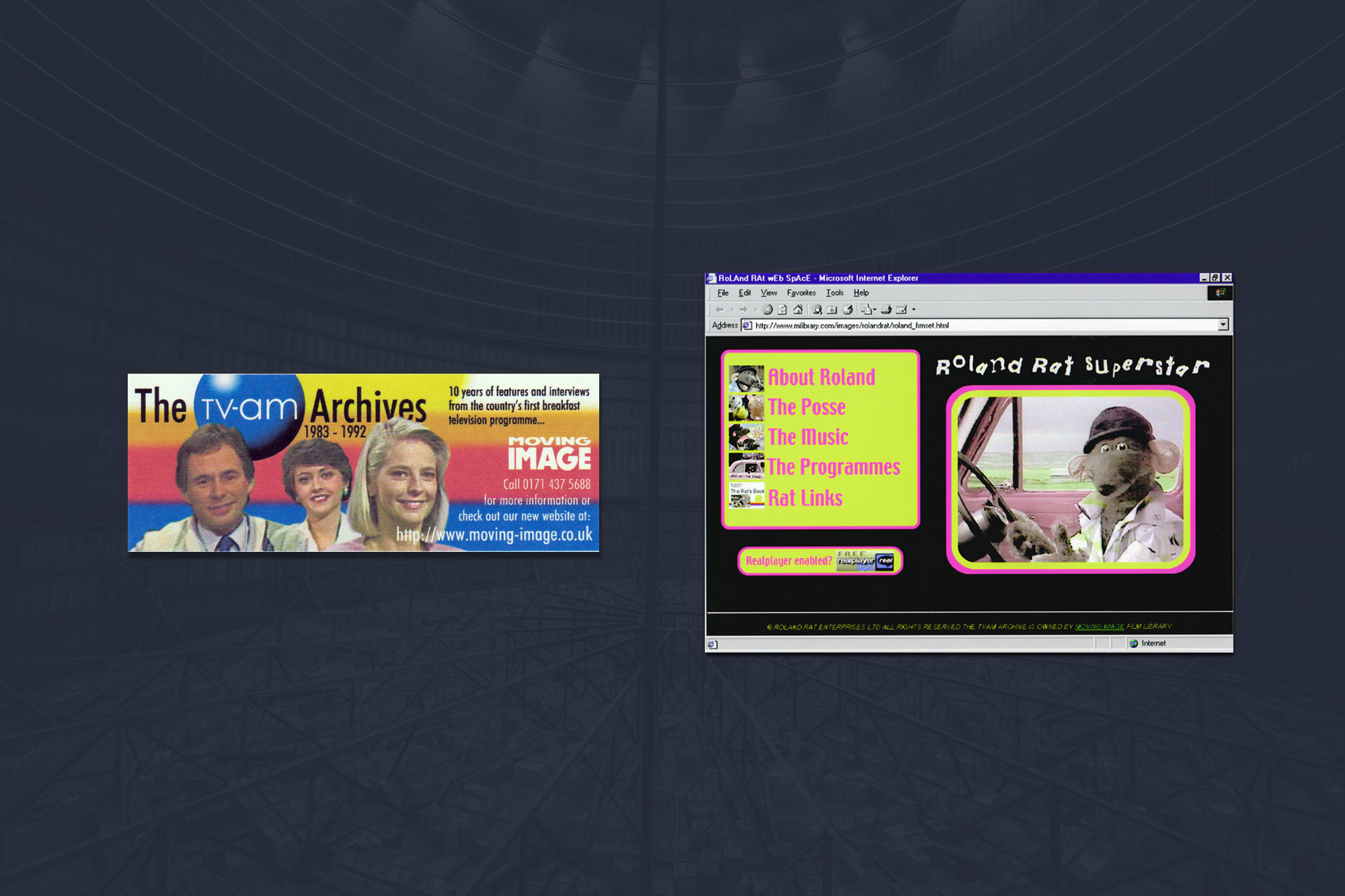The height and width of the screenshot is (896, 1345).
Task: Click the Roland Rat driving picture
Action: click(x=1071, y=479)
